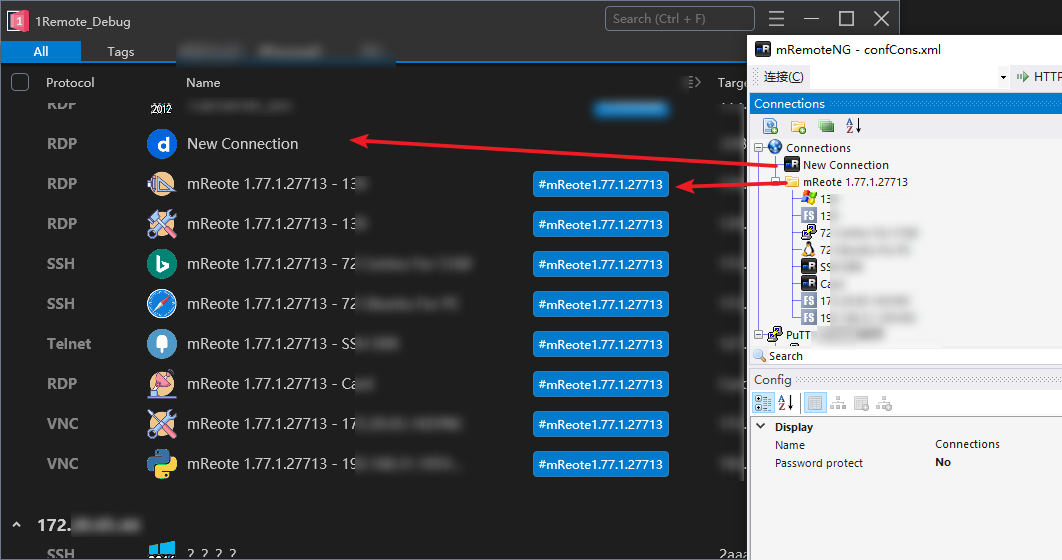Click the Protocol column header
The height and width of the screenshot is (560, 1062).
[70, 82]
